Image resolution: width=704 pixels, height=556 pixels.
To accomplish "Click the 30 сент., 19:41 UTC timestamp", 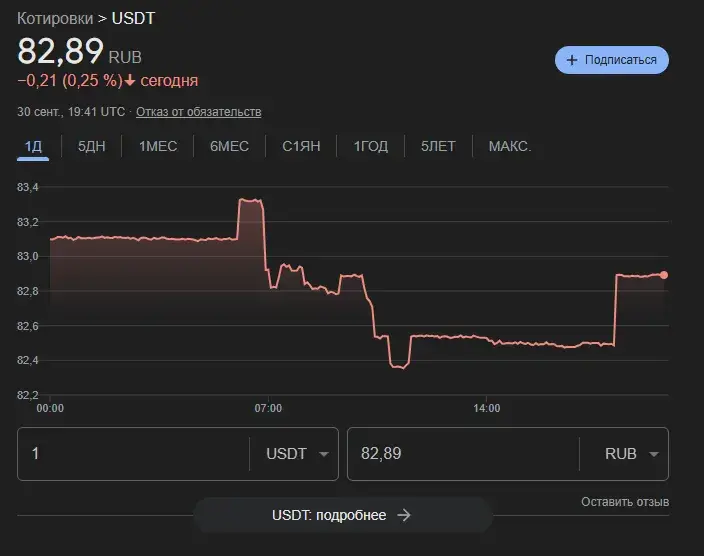I will [71, 112].
